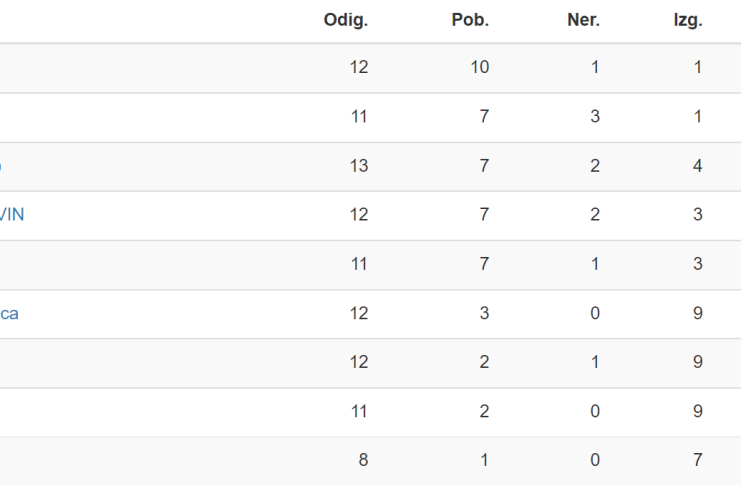Select the Izg. cell showing 4
741x486 pixels.
698,166
